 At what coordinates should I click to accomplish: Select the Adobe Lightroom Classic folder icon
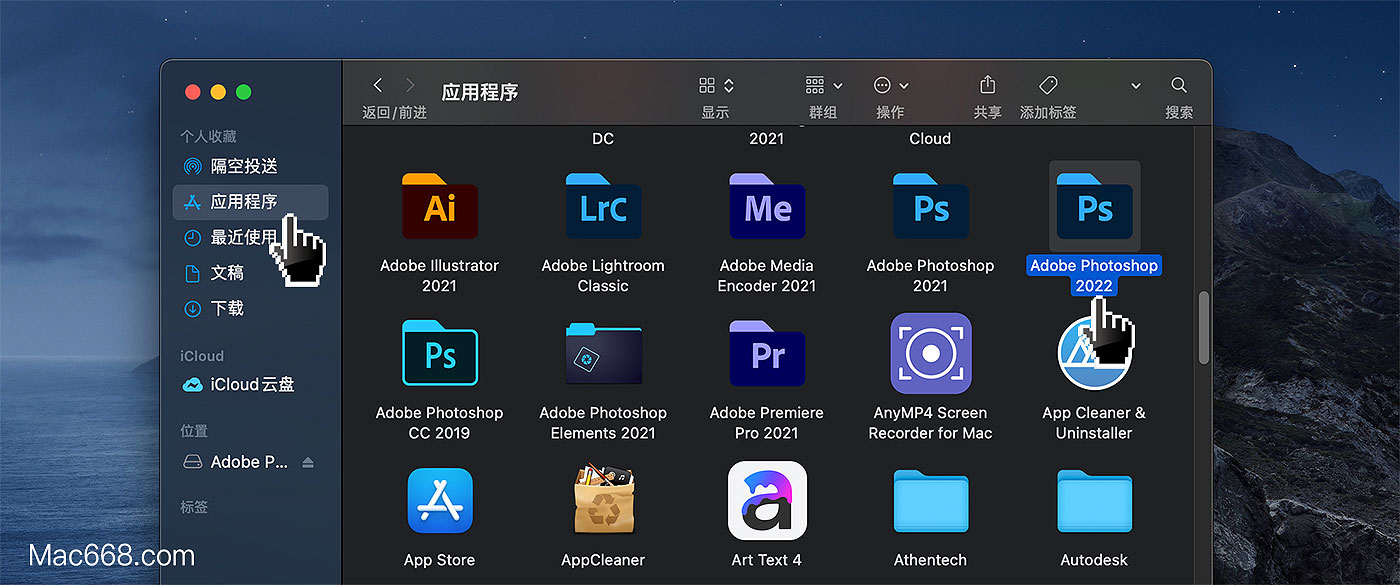click(603, 206)
